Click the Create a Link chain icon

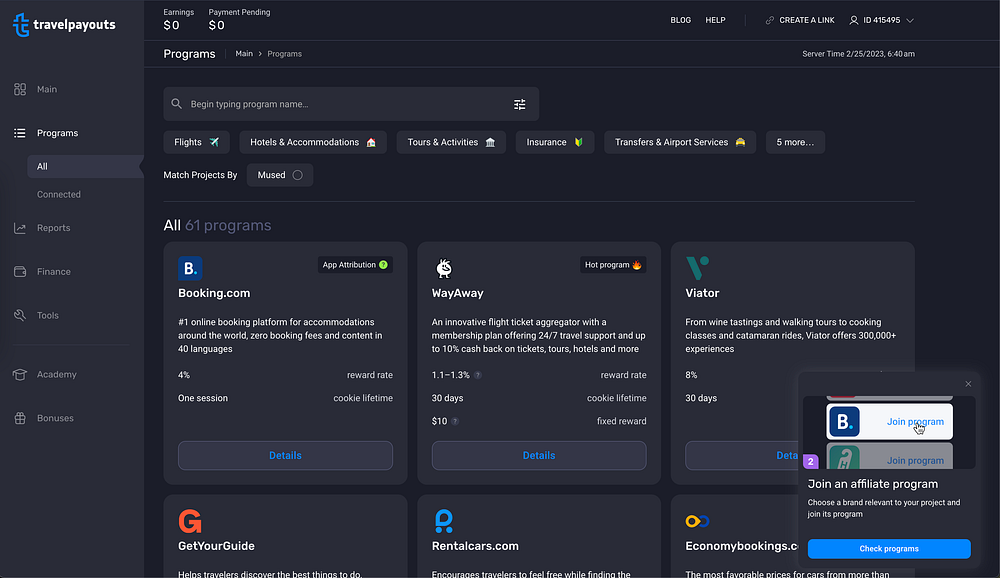[x=770, y=20]
